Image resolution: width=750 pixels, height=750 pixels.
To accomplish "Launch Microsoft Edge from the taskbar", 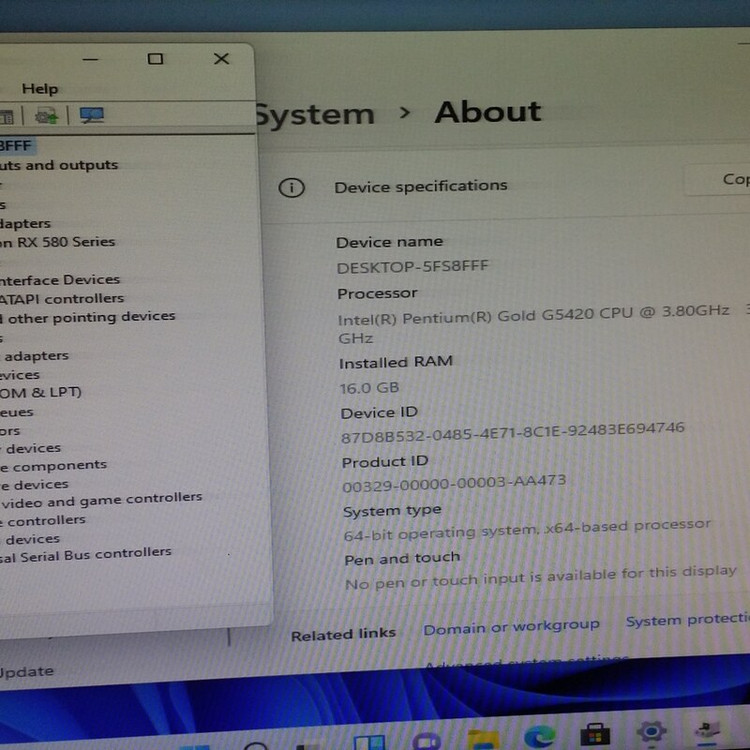I will [x=540, y=738].
